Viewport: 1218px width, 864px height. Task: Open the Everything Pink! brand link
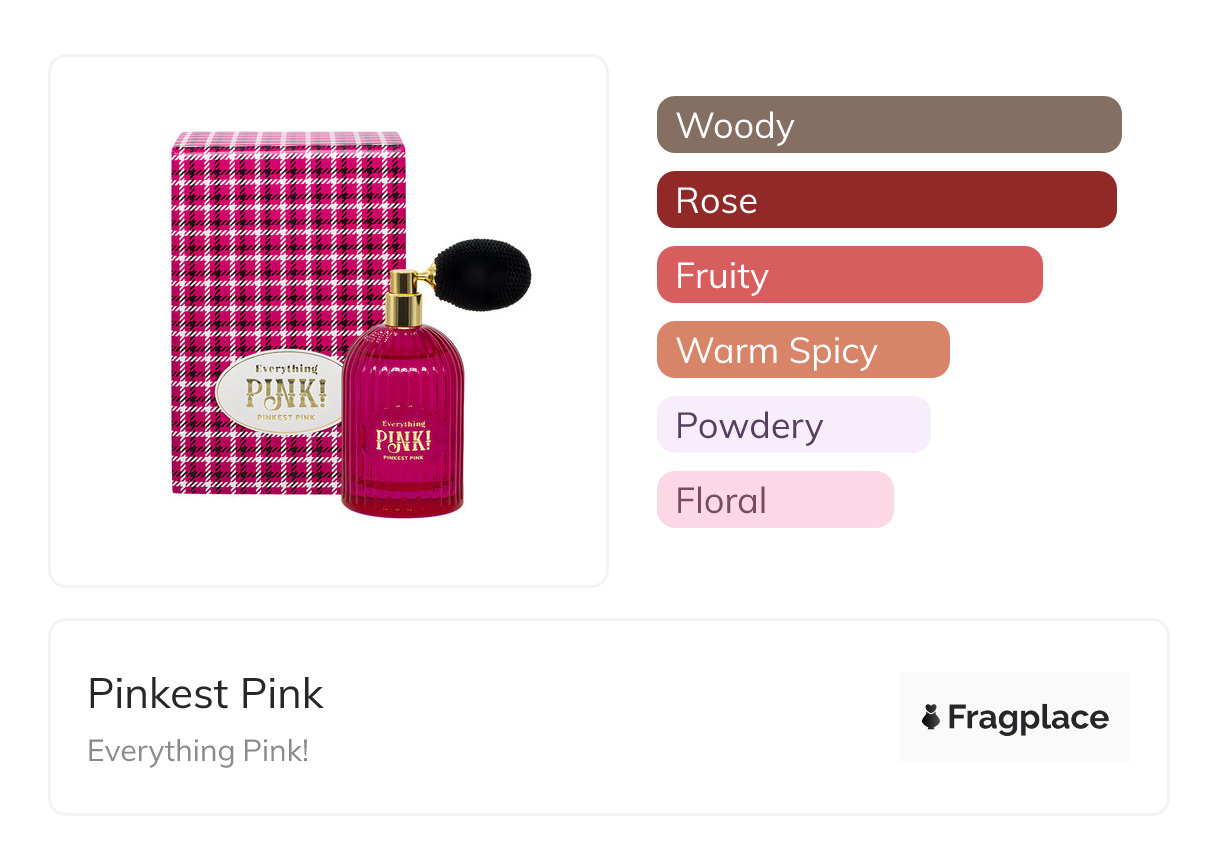198,750
